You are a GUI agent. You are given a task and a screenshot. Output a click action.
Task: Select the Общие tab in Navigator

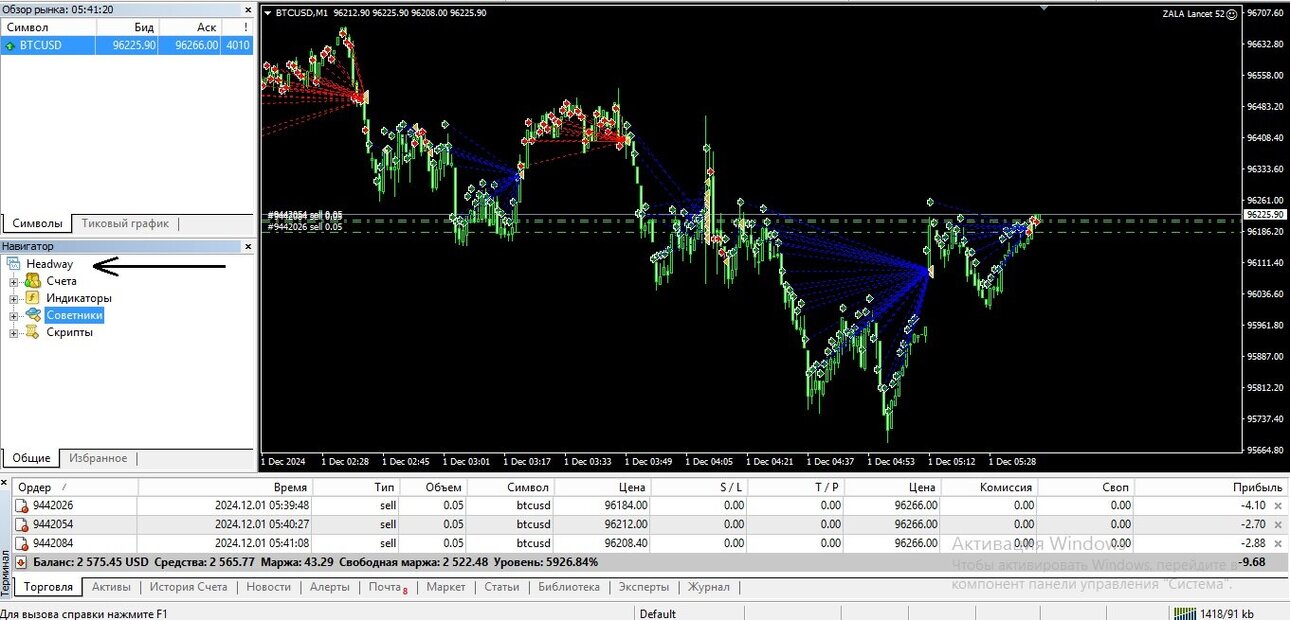pos(31,458)
